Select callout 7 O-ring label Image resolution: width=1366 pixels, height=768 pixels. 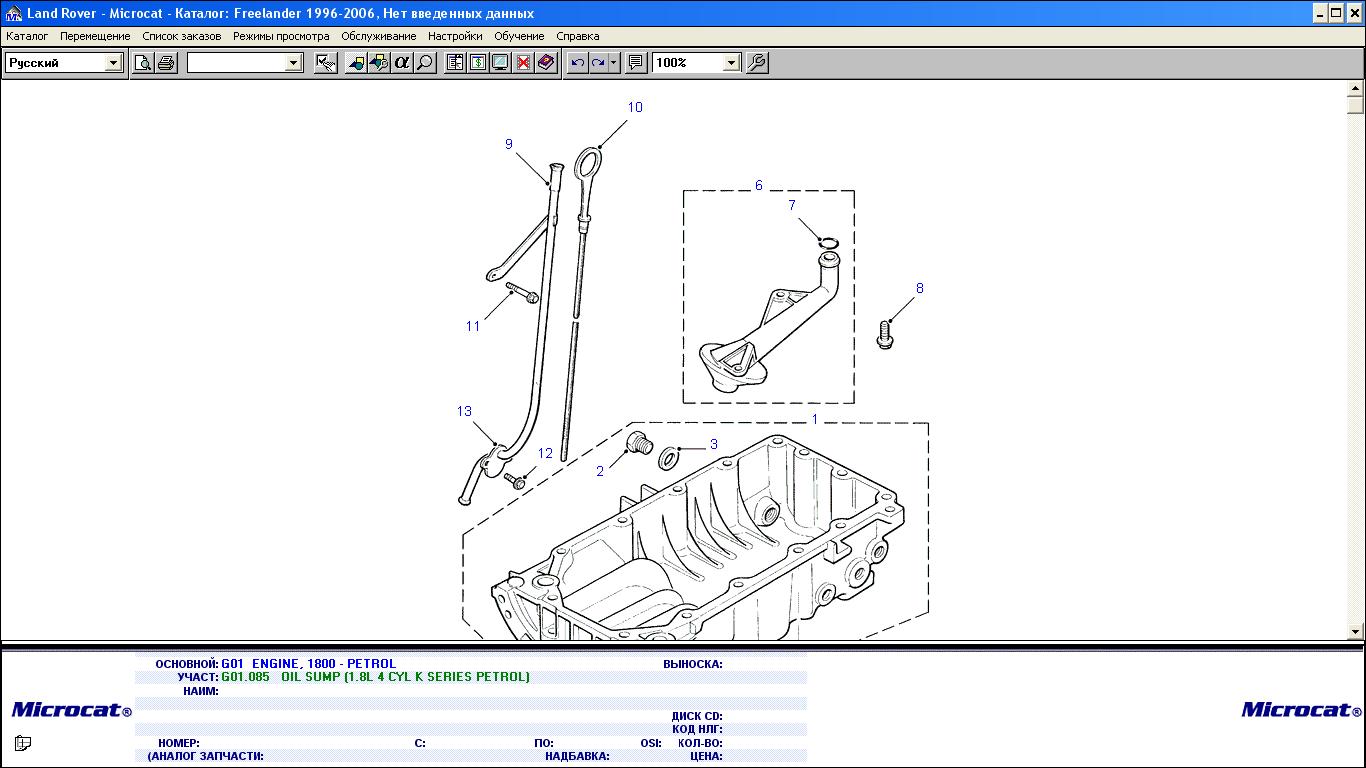(x=792, y=205)
